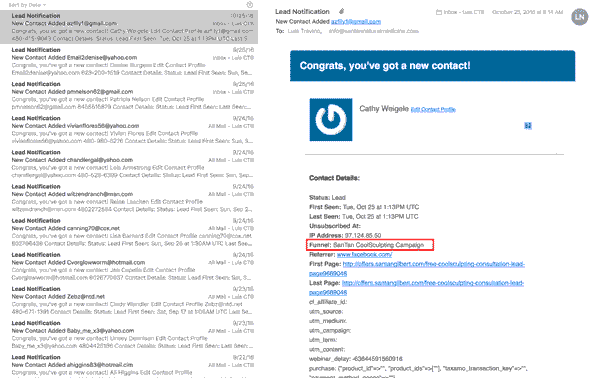Screen dimensions: 600x378
Task: Click the paperclip attachment icon in header
Action: (341, 11)
